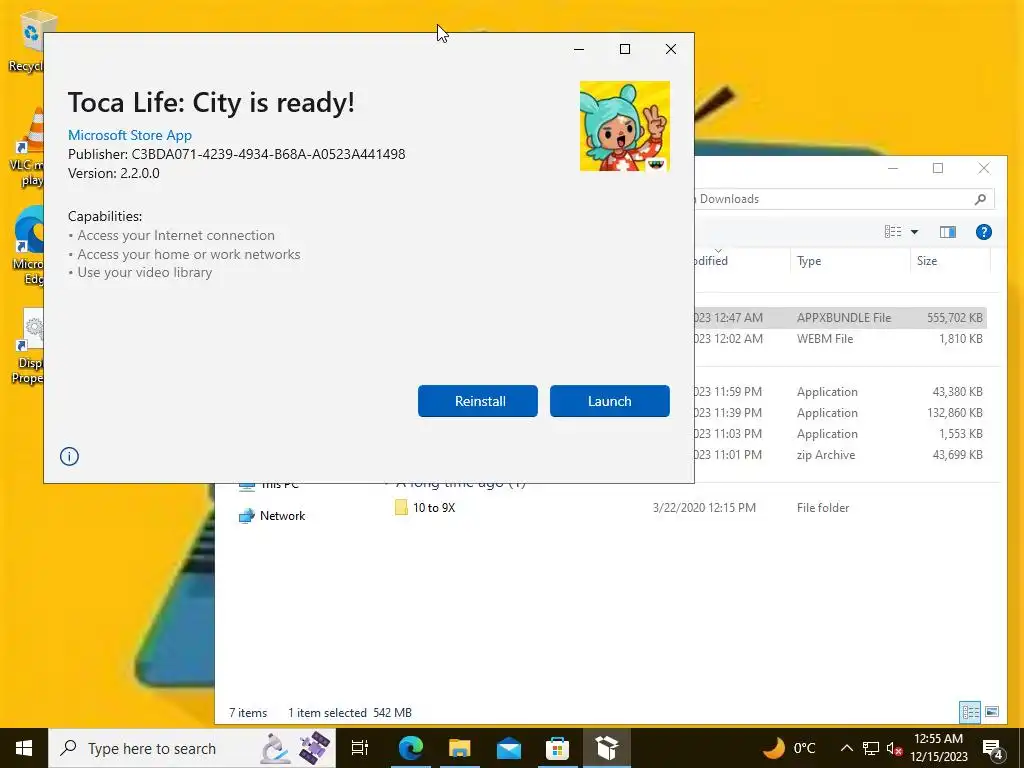Open the Recycle Bin desktop icon
This screenshot has width=1024, height=768.
coord(27,40)
